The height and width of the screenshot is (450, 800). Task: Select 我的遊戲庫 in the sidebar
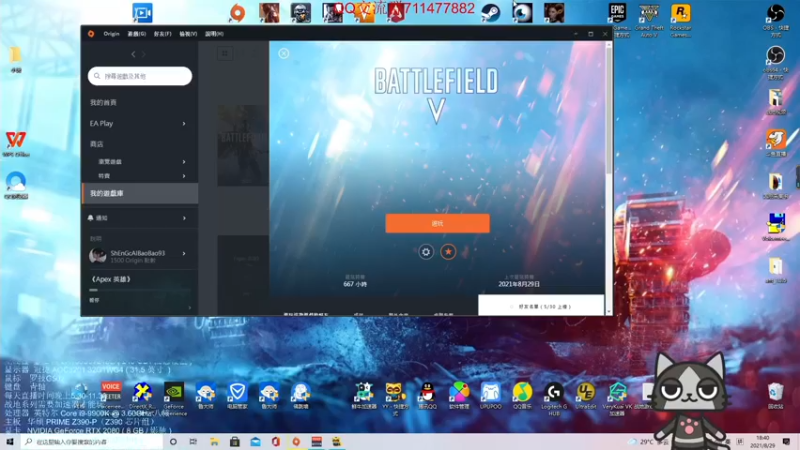140,193
